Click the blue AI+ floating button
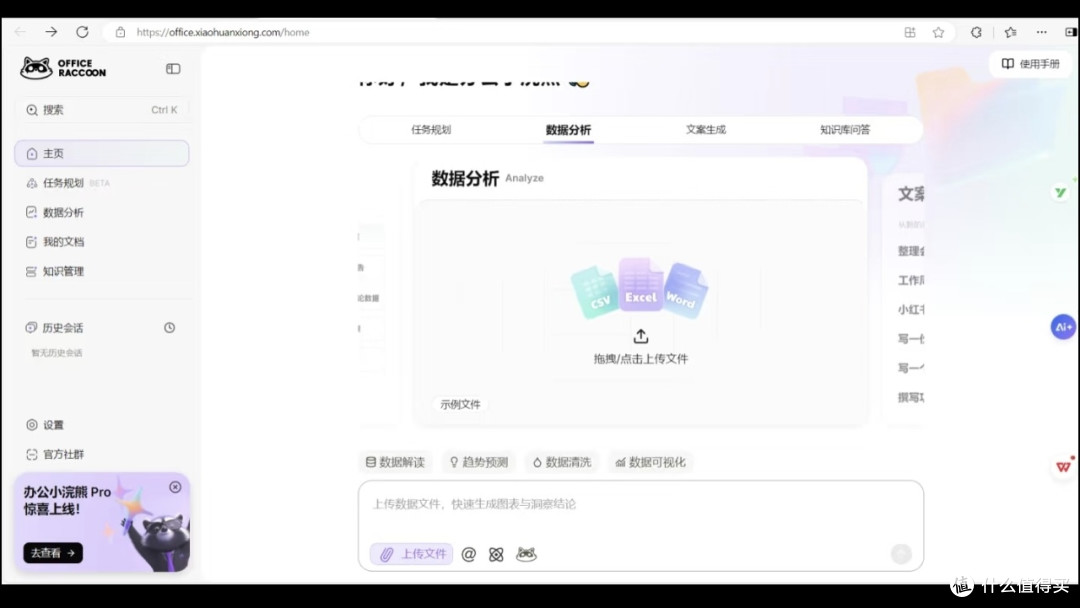Screen dimensions: 1080x608 pos(1063,327)
